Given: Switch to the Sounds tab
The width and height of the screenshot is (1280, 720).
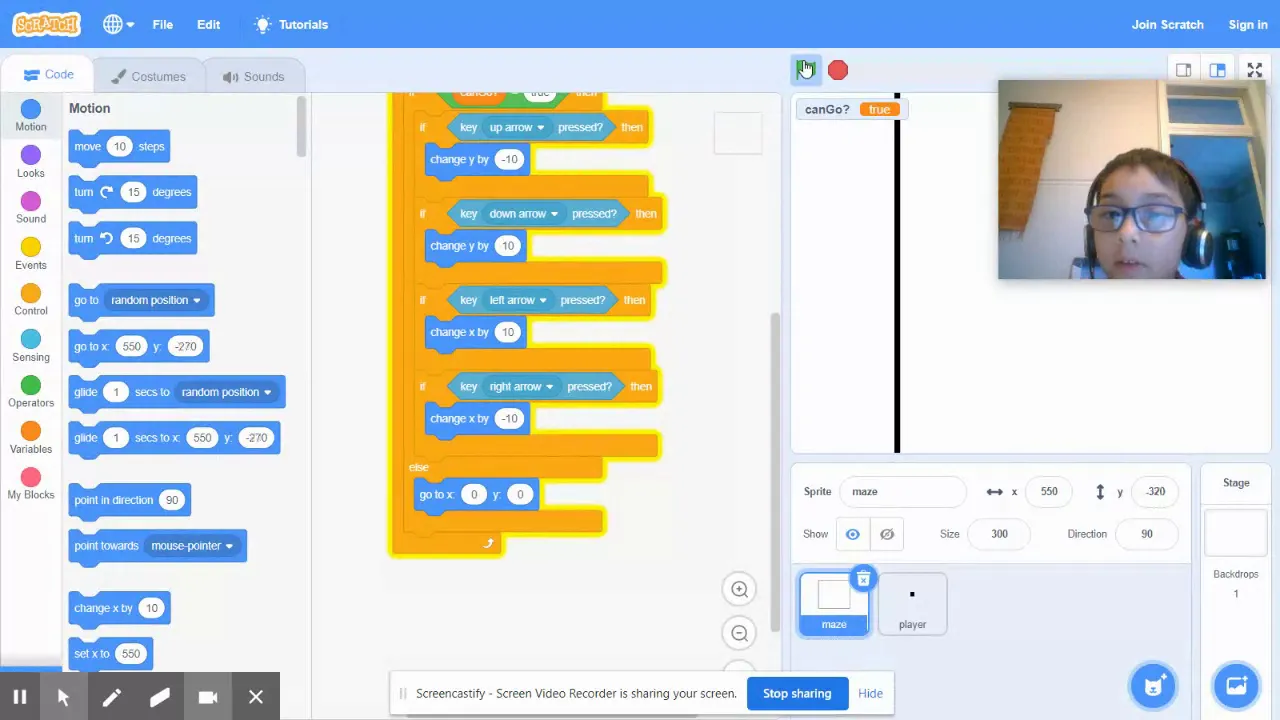Looking at the screenshot, I should 253,76.
